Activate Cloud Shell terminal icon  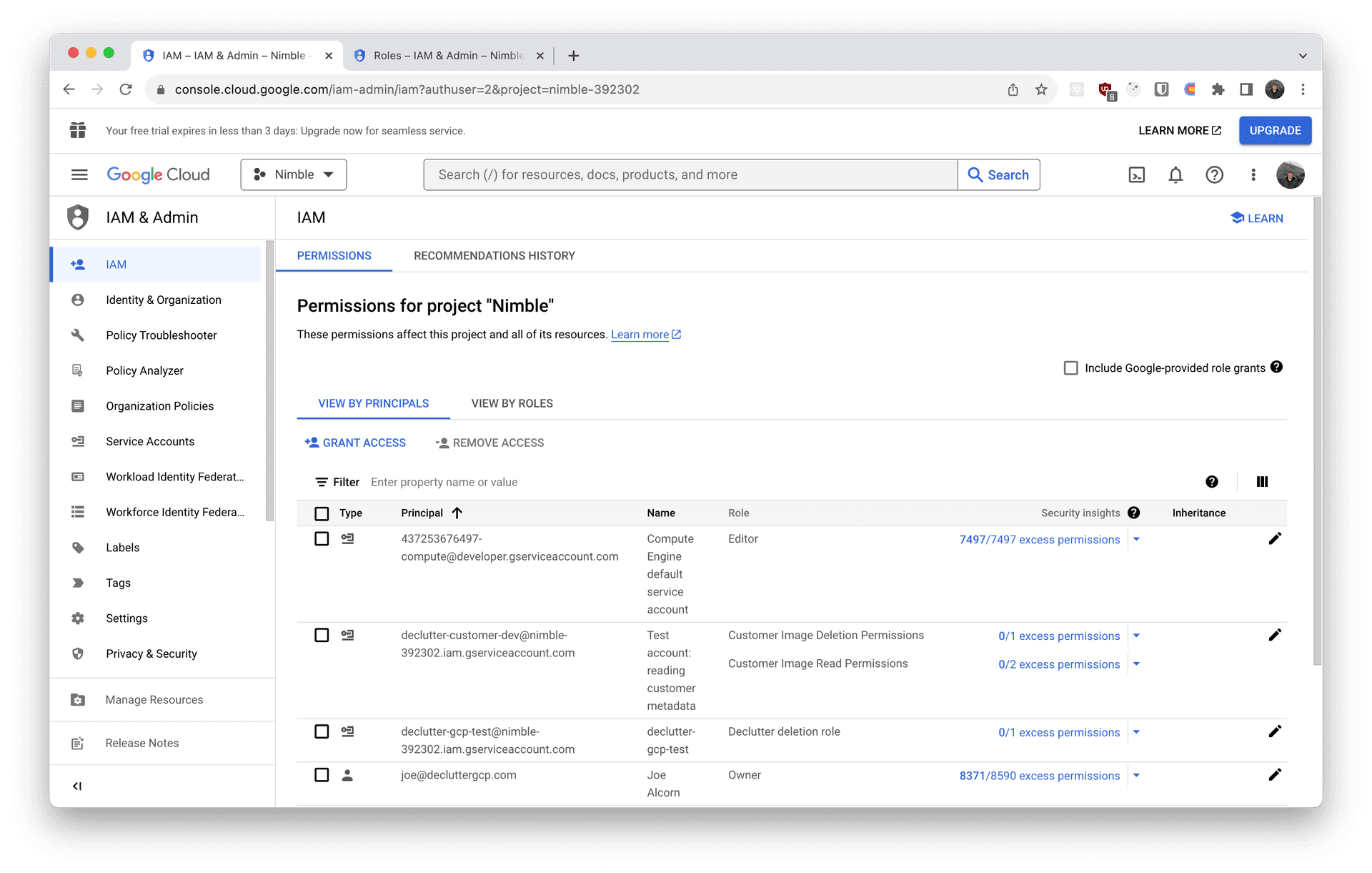coord(1136,174)
